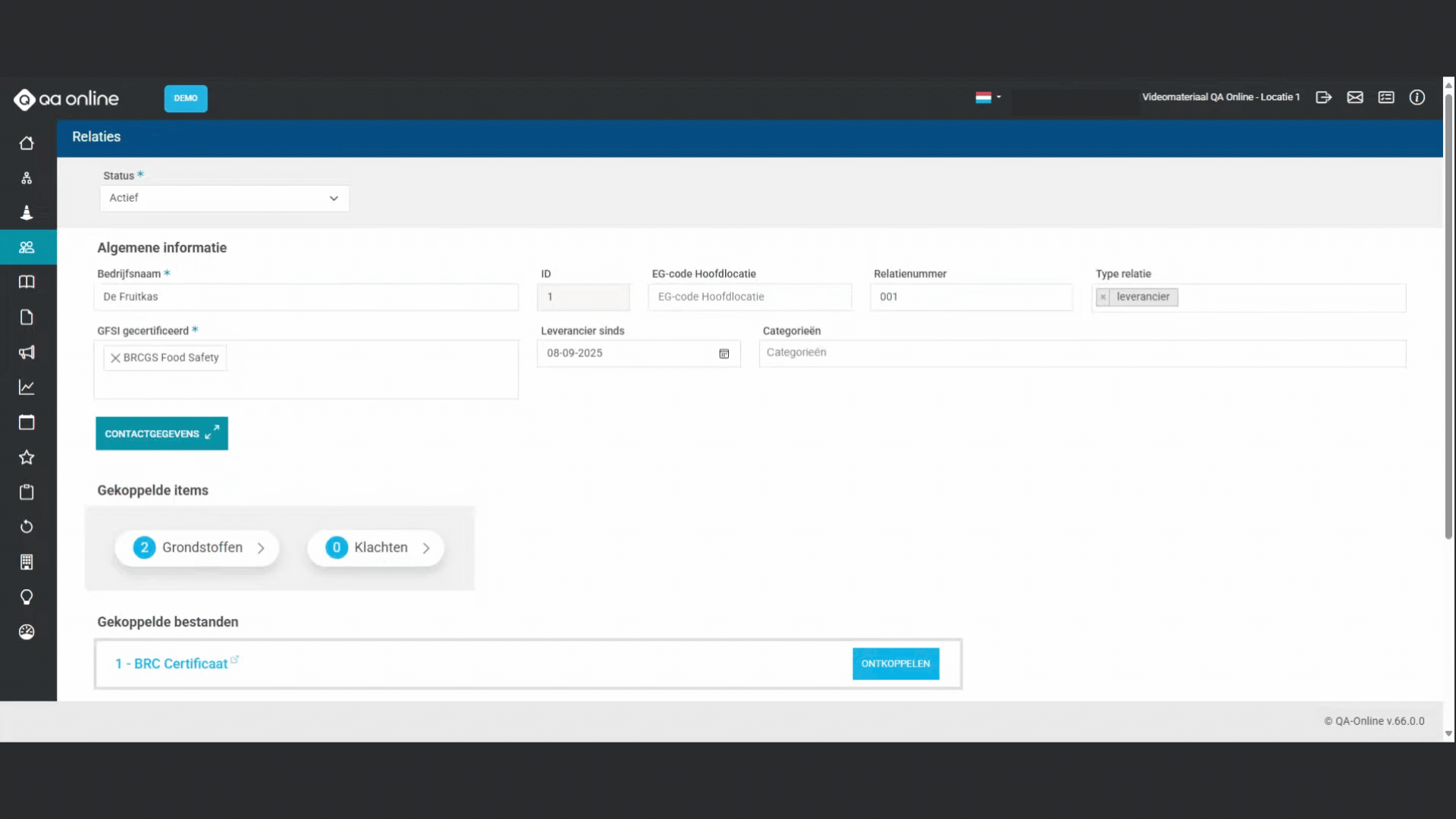Open the Klachten linked items

[376, 548]
